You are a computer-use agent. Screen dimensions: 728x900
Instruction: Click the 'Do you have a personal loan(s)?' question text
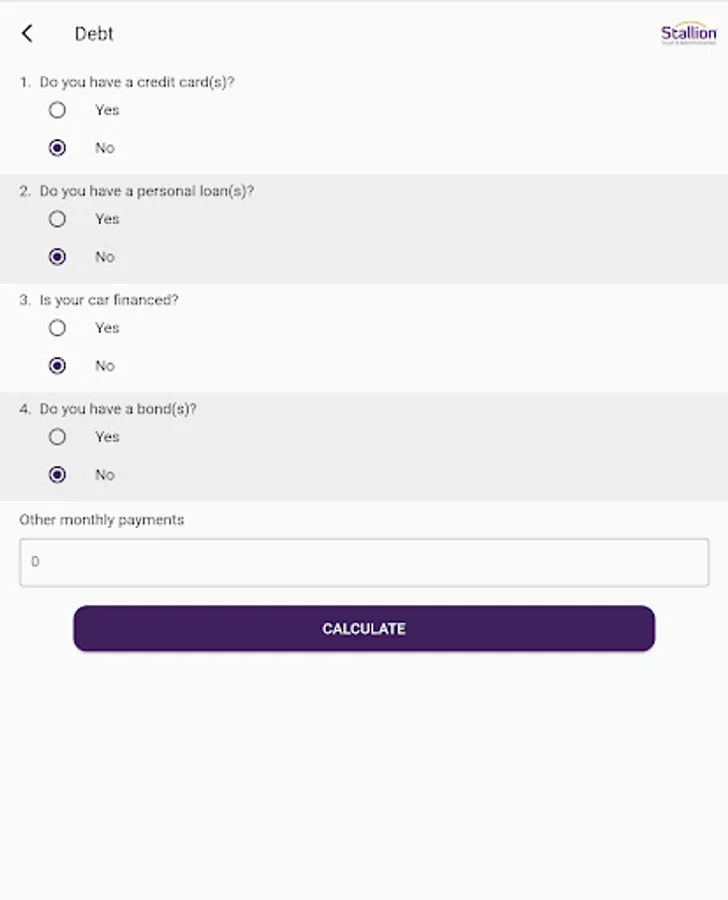tap(146, 191)
